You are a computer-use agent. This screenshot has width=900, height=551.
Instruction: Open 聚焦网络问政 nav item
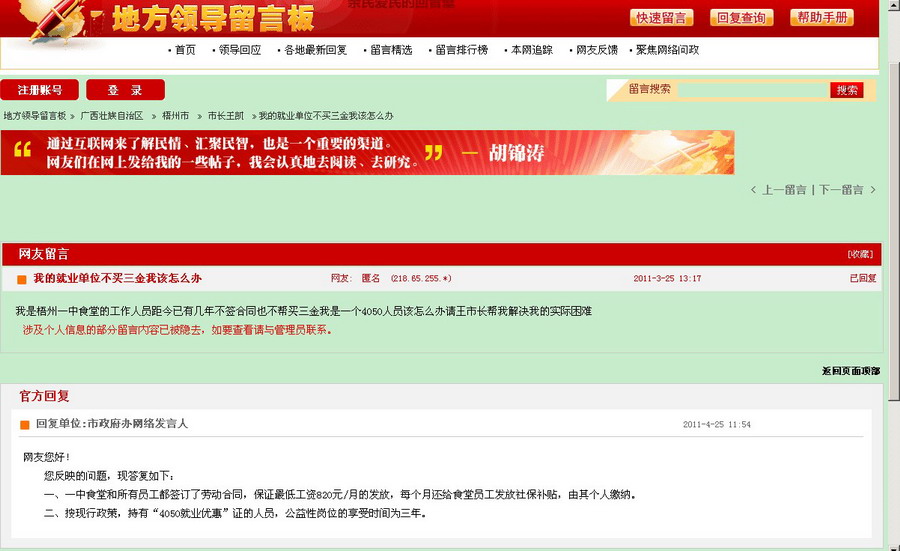(x=667, y=50)
